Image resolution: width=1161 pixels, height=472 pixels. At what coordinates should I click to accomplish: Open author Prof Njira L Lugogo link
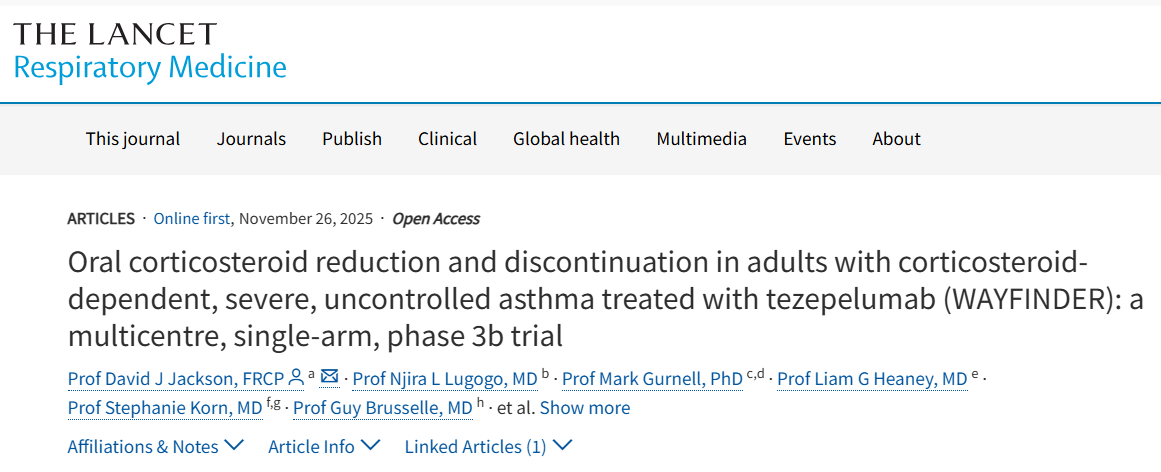pos(444,379)
